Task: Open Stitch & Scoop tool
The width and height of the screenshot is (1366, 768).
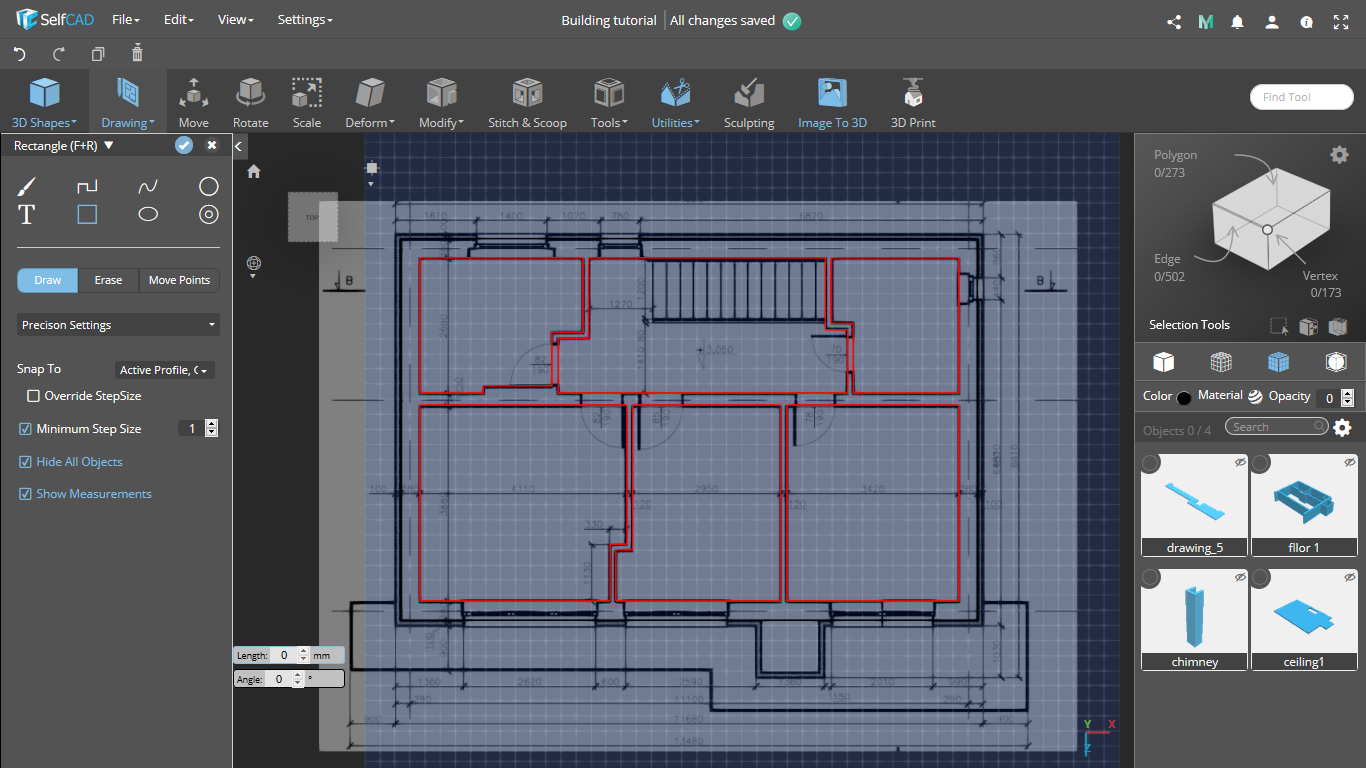Action: (527, 104)
